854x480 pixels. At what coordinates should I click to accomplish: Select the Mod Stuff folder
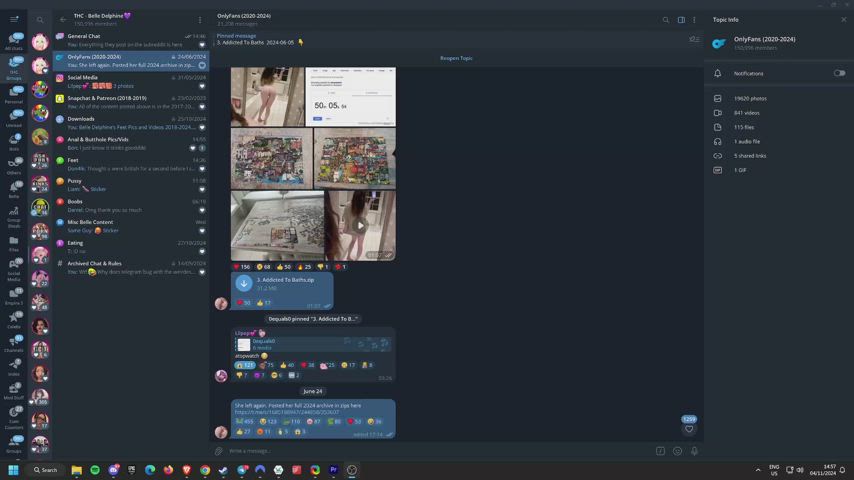coord(14,391)
